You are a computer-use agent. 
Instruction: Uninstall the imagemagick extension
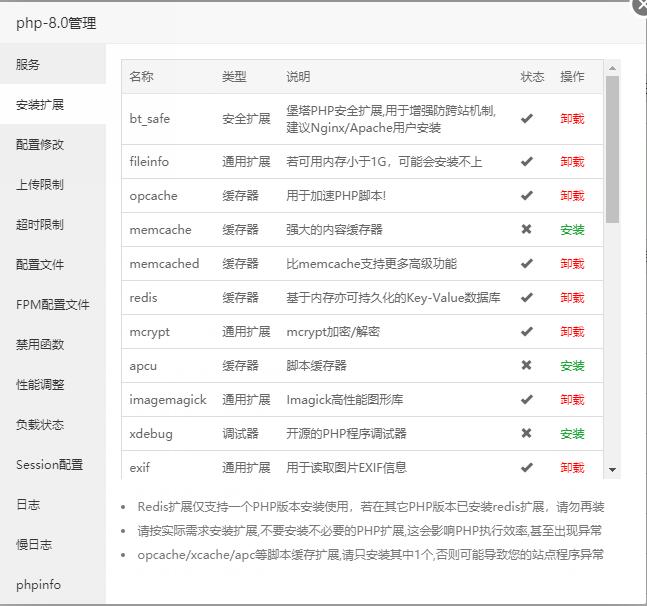[572, 399]
